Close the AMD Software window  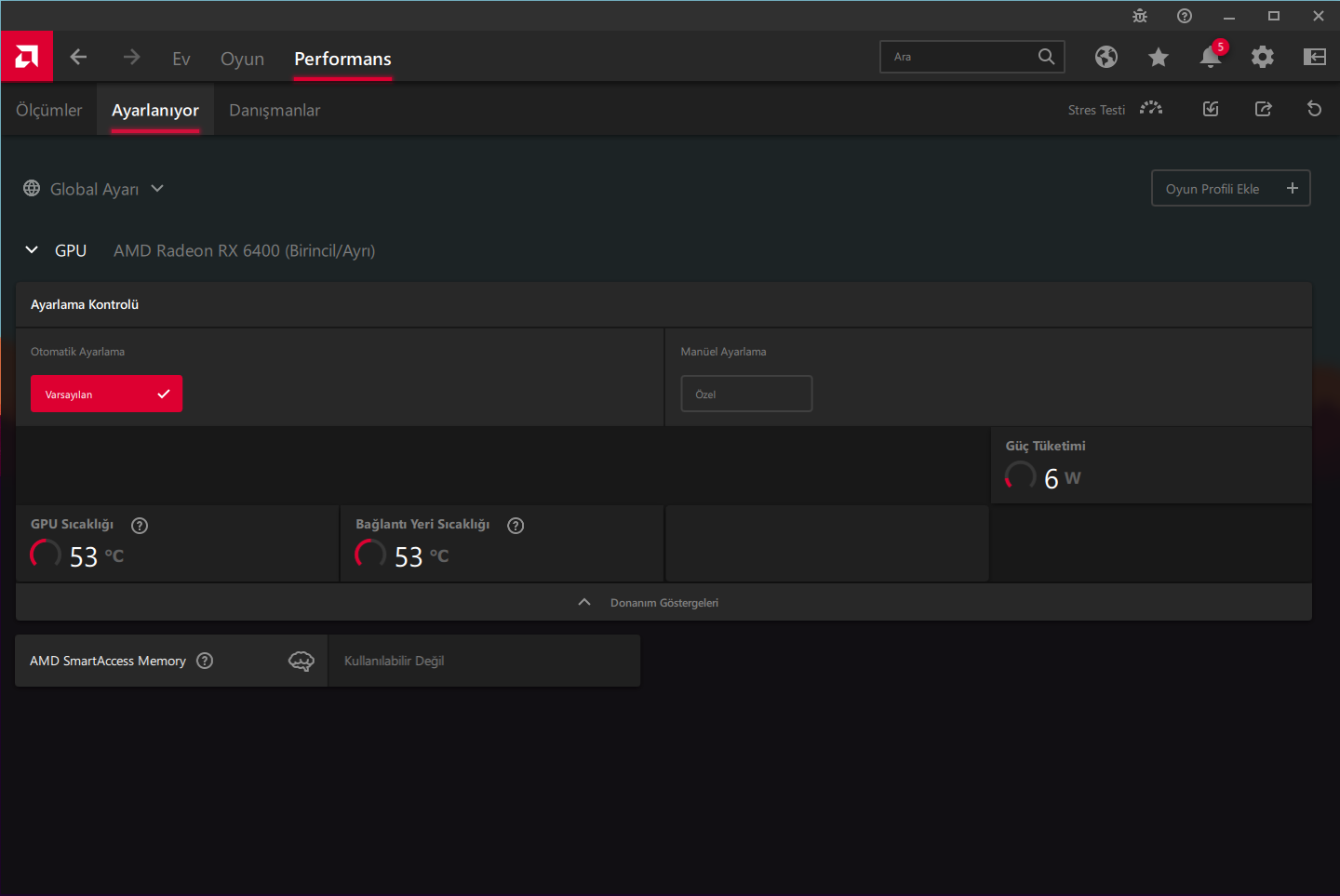point(1319,16)
